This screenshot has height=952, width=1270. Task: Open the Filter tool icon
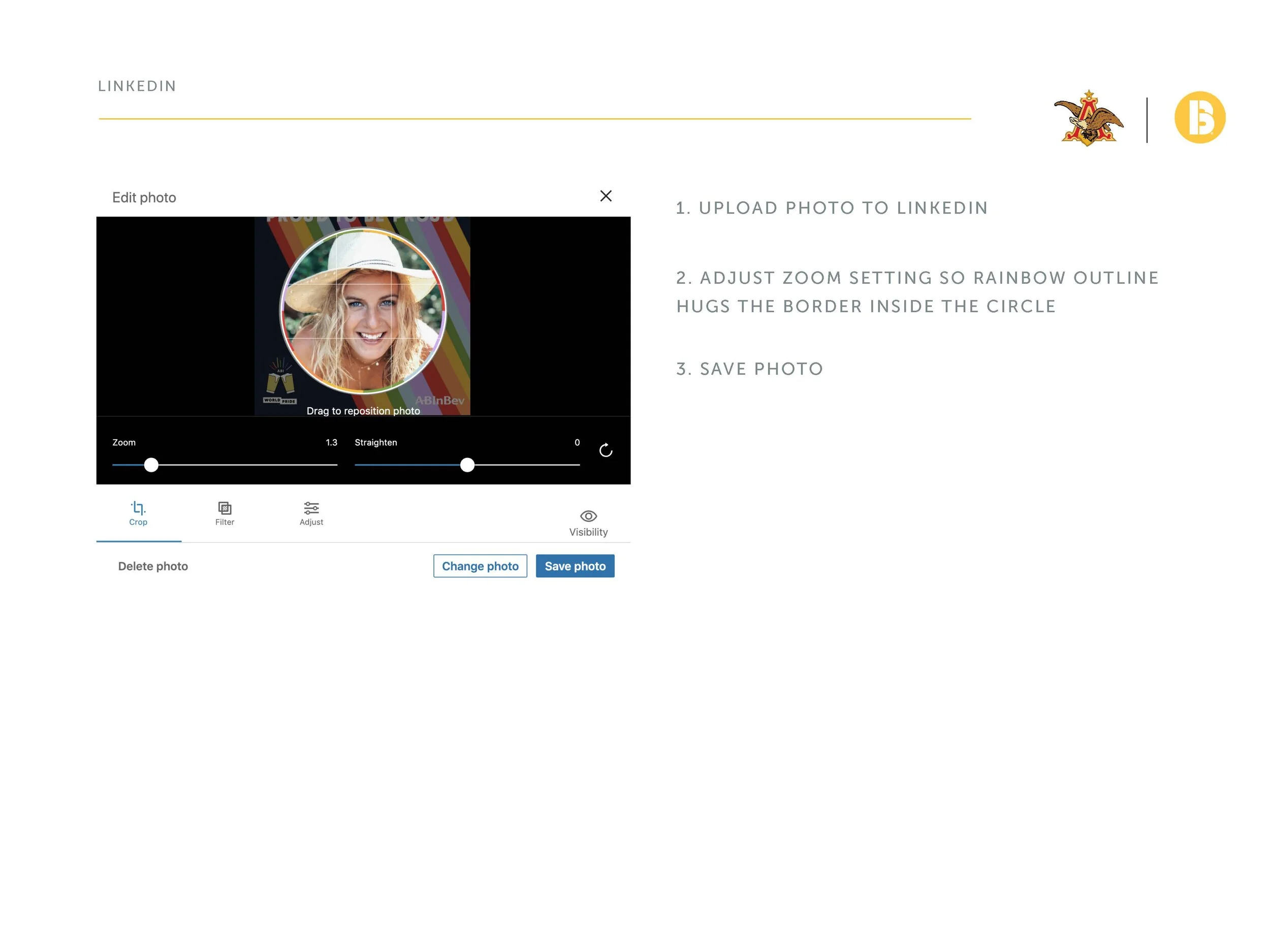tap(225, 508)
